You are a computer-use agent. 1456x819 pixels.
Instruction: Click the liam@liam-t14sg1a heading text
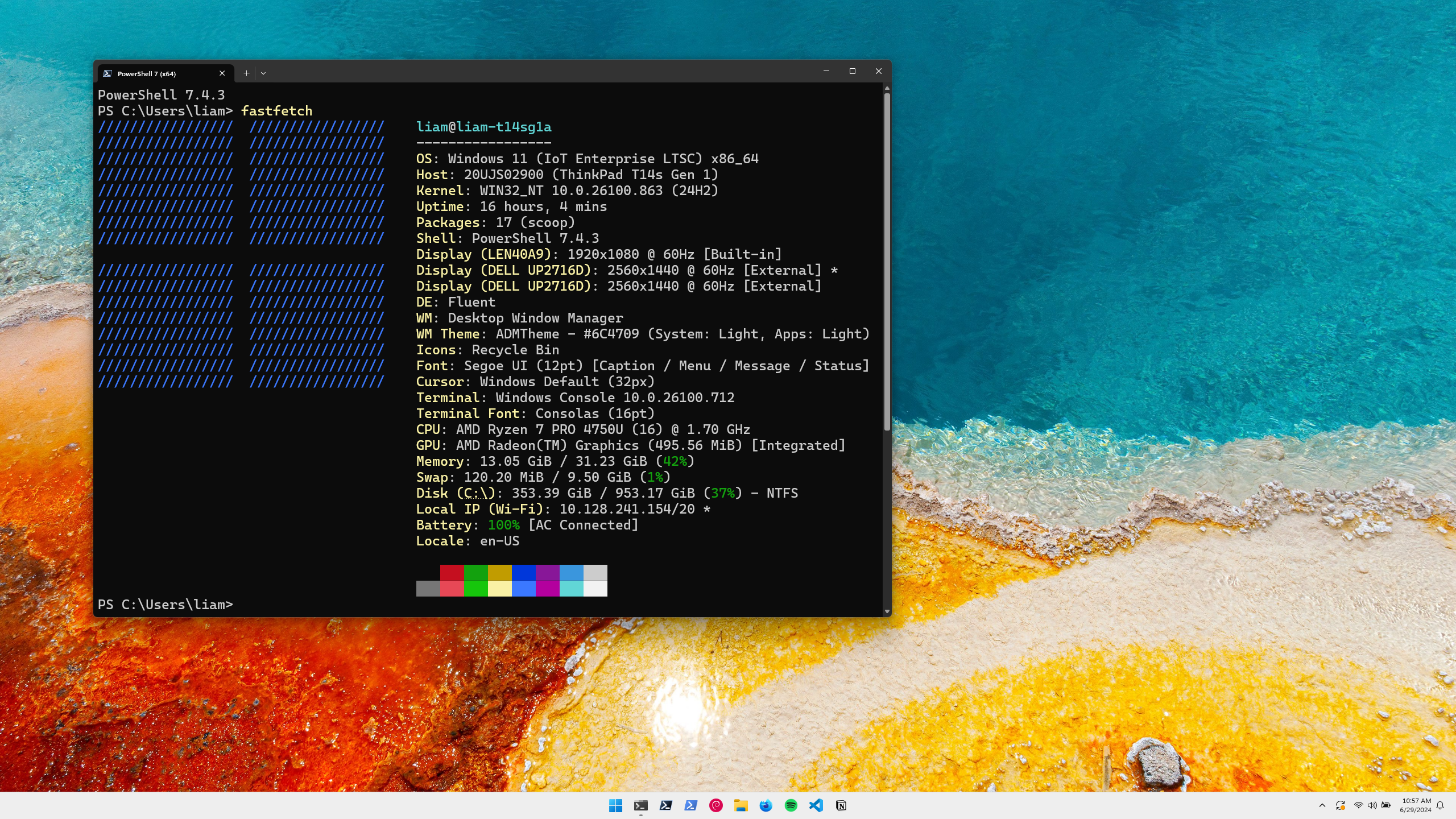[x=484, y=127]
